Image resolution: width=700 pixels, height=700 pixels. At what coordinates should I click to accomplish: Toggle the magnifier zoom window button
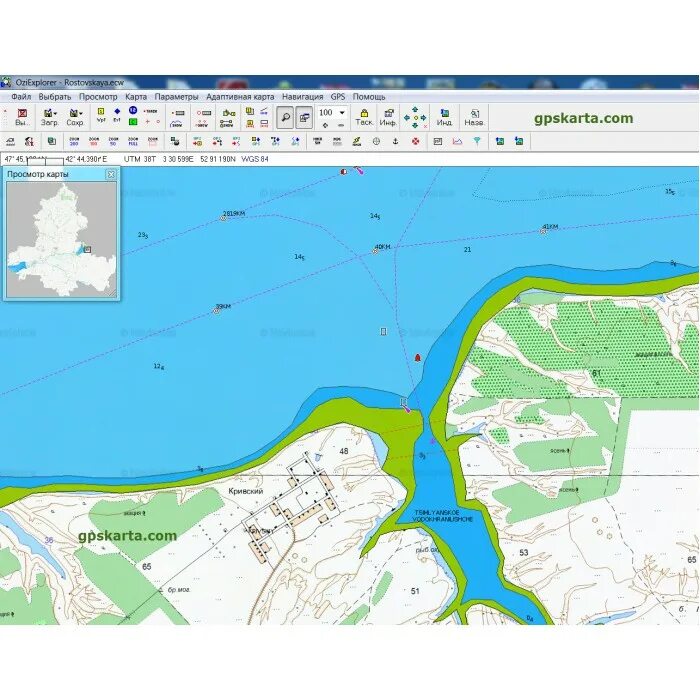point(285,118)
